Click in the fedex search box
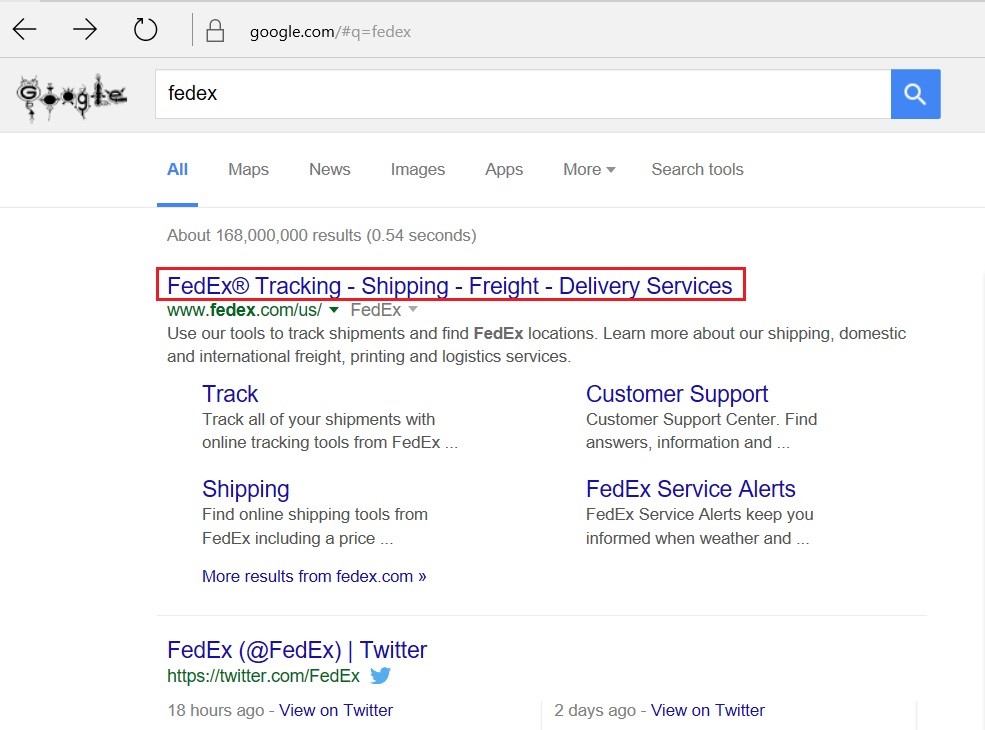Screen dimensions: 985x730 coord(520,94)
